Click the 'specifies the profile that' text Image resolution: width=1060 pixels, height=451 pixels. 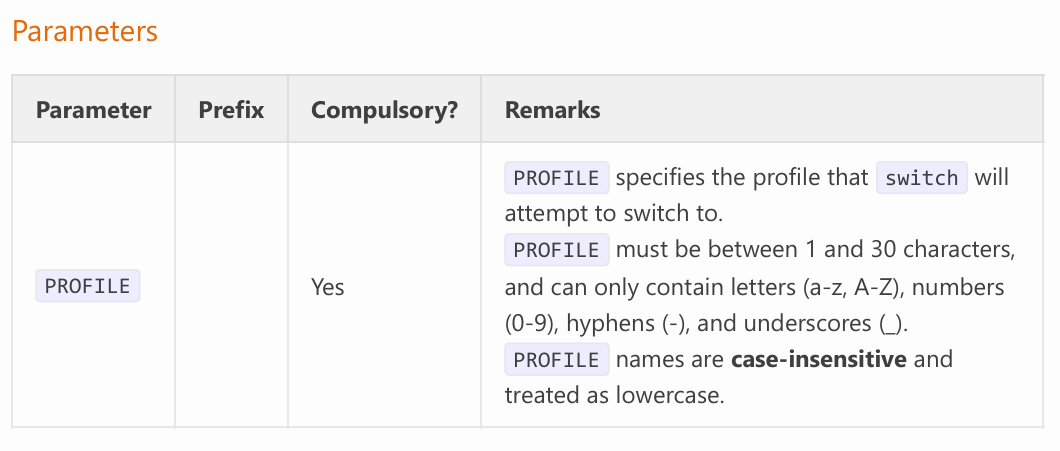click(742, 178)
